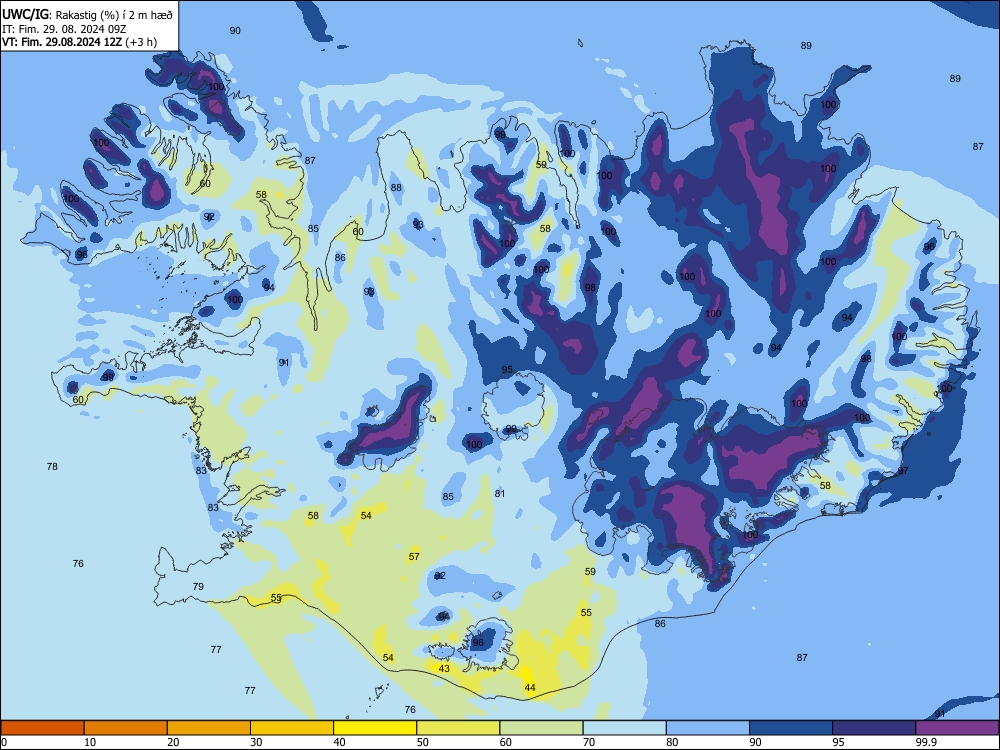Click the 57 humidity value on the map
Screen dimensions: 1000x750
click(x=414, y=557)
